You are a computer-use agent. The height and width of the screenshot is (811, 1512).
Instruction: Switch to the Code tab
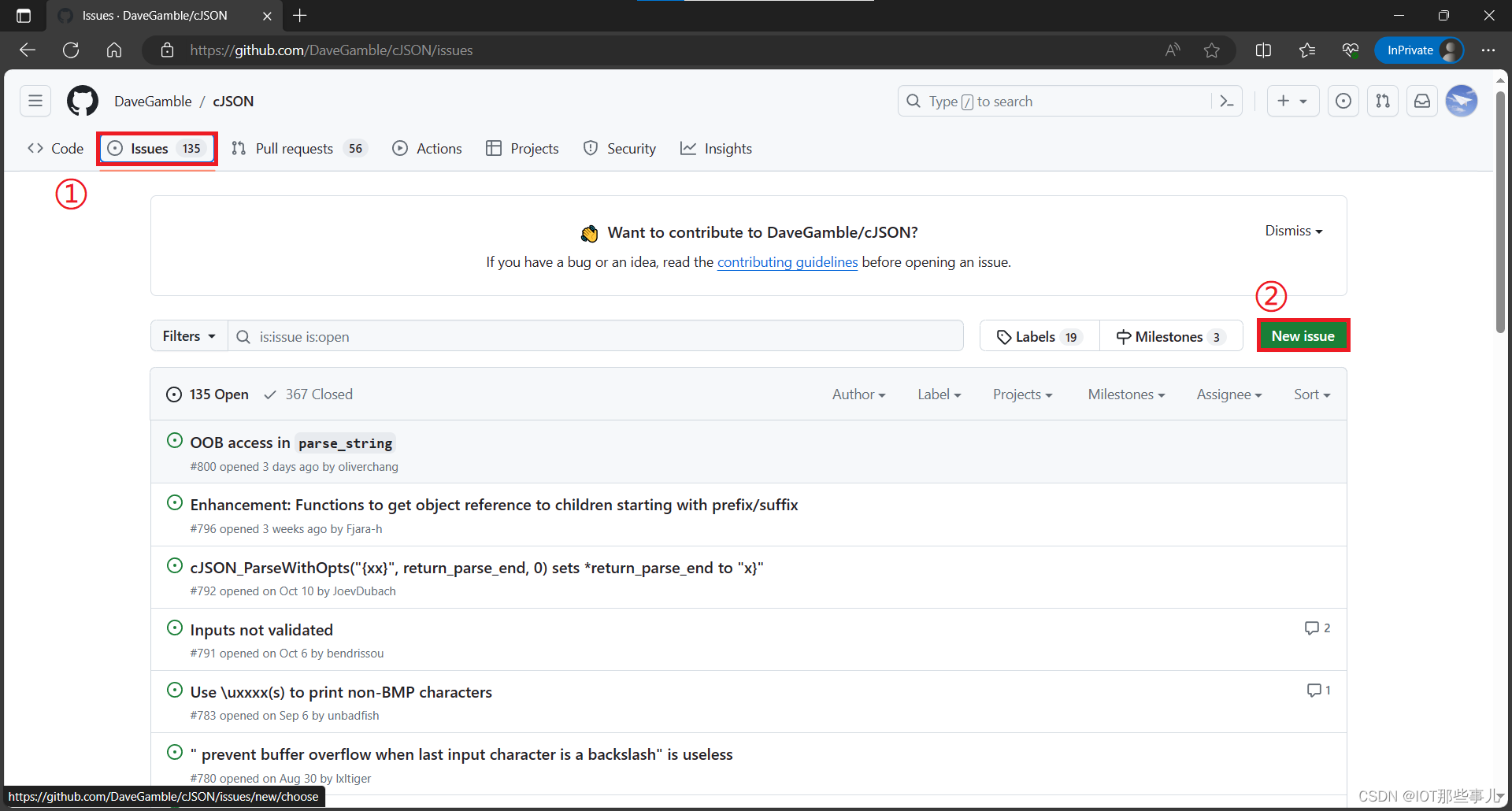tap(55, 149)
